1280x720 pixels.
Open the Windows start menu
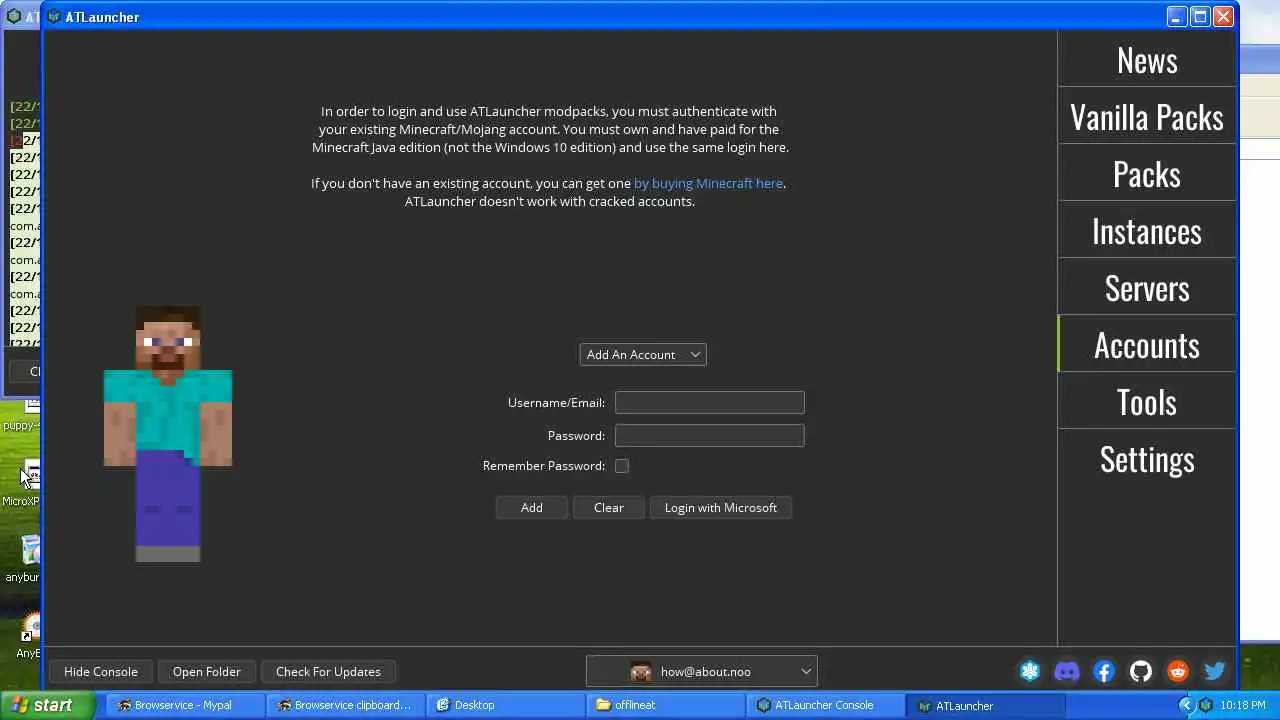coord(47,705)
